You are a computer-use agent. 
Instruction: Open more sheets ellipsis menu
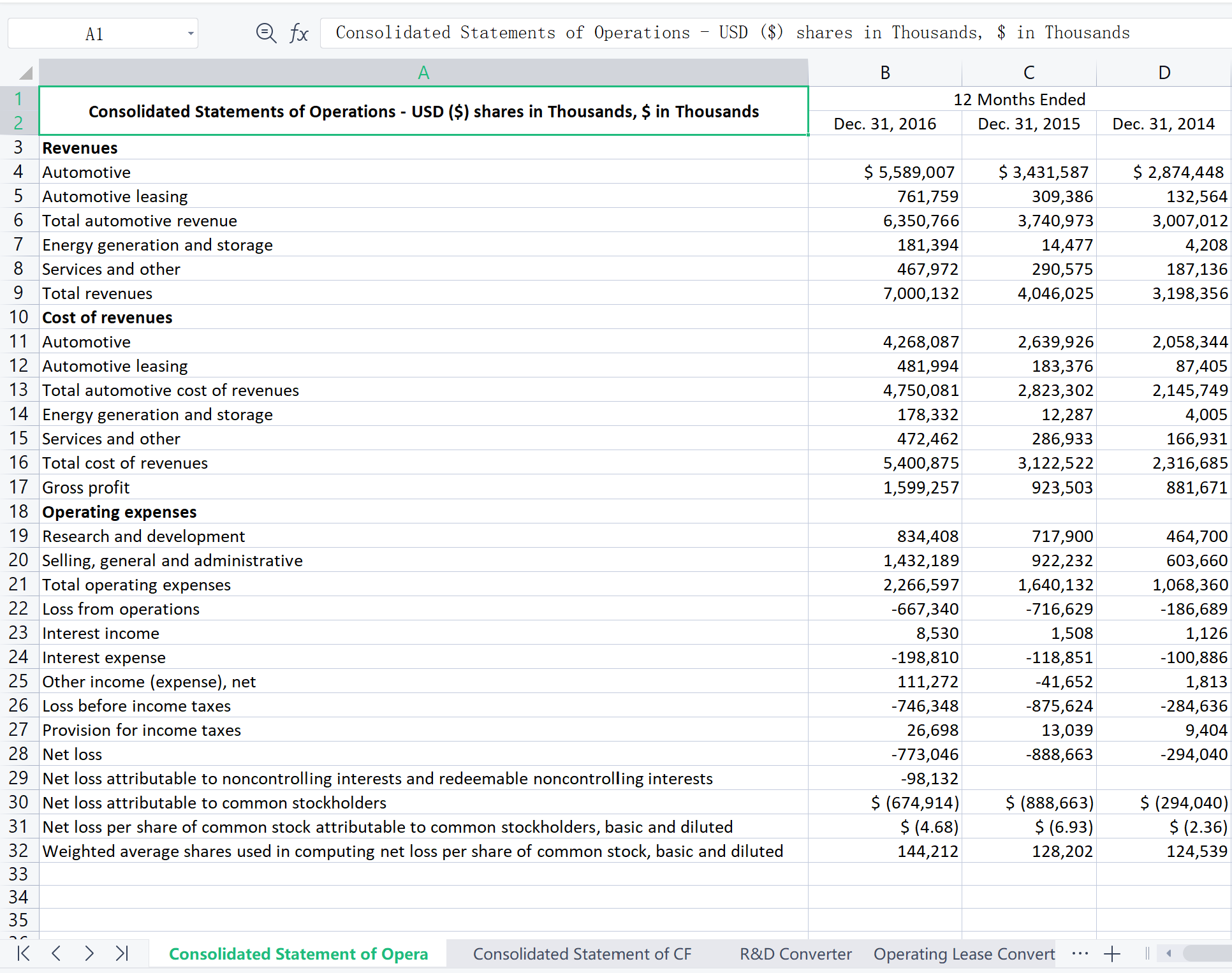coord(1080,954)
